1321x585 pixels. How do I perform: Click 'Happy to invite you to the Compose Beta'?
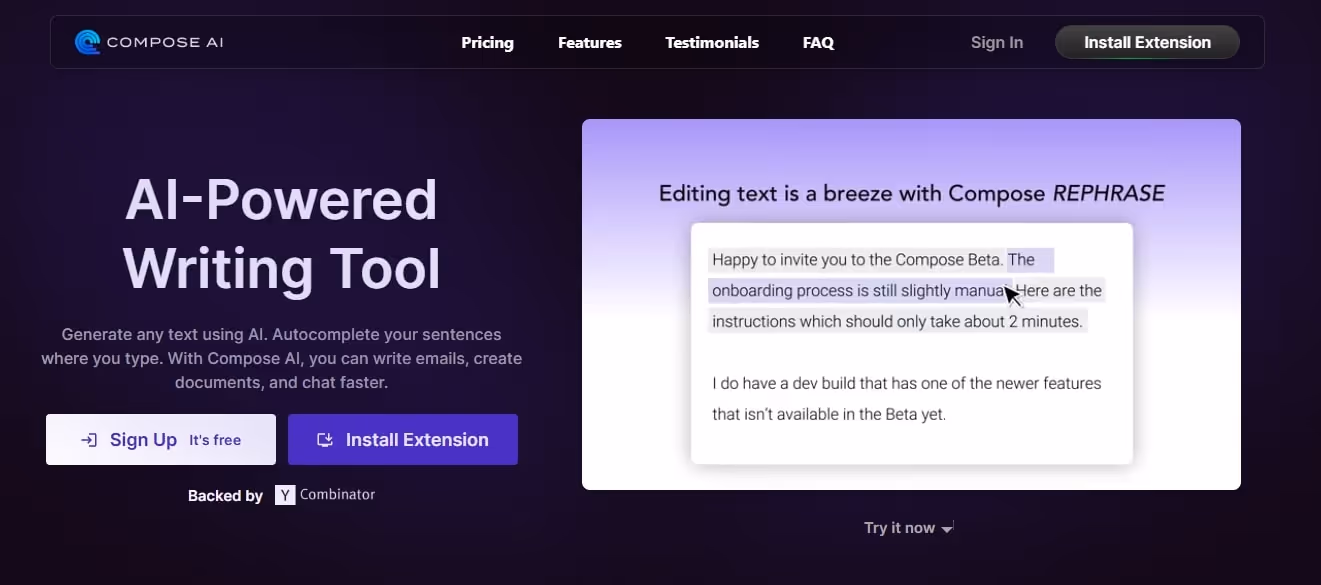click(857, 260)
